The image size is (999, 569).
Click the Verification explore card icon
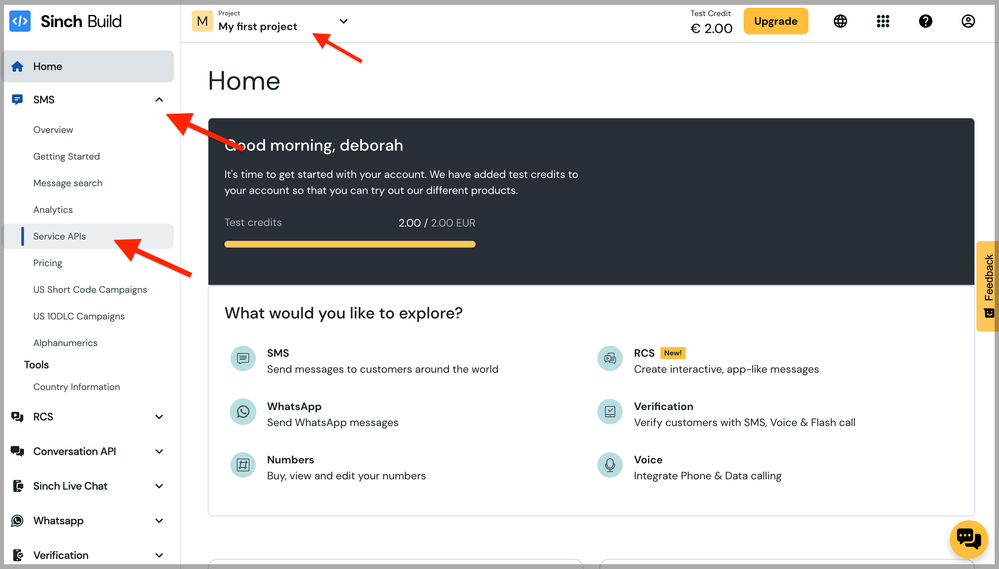pos(610,412)
